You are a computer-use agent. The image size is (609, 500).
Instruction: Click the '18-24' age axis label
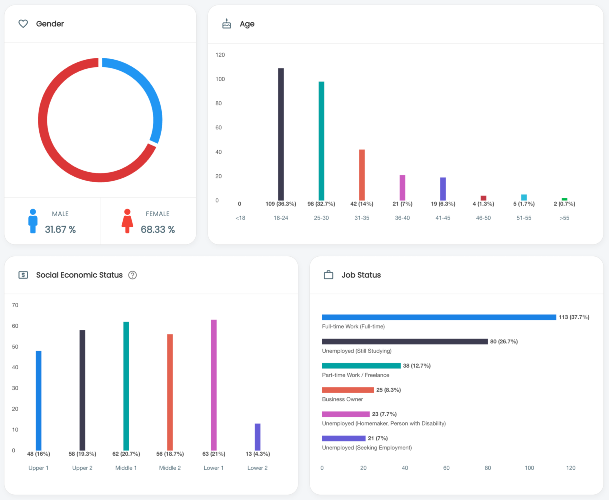pyautogui.click(x=281, y=218)
